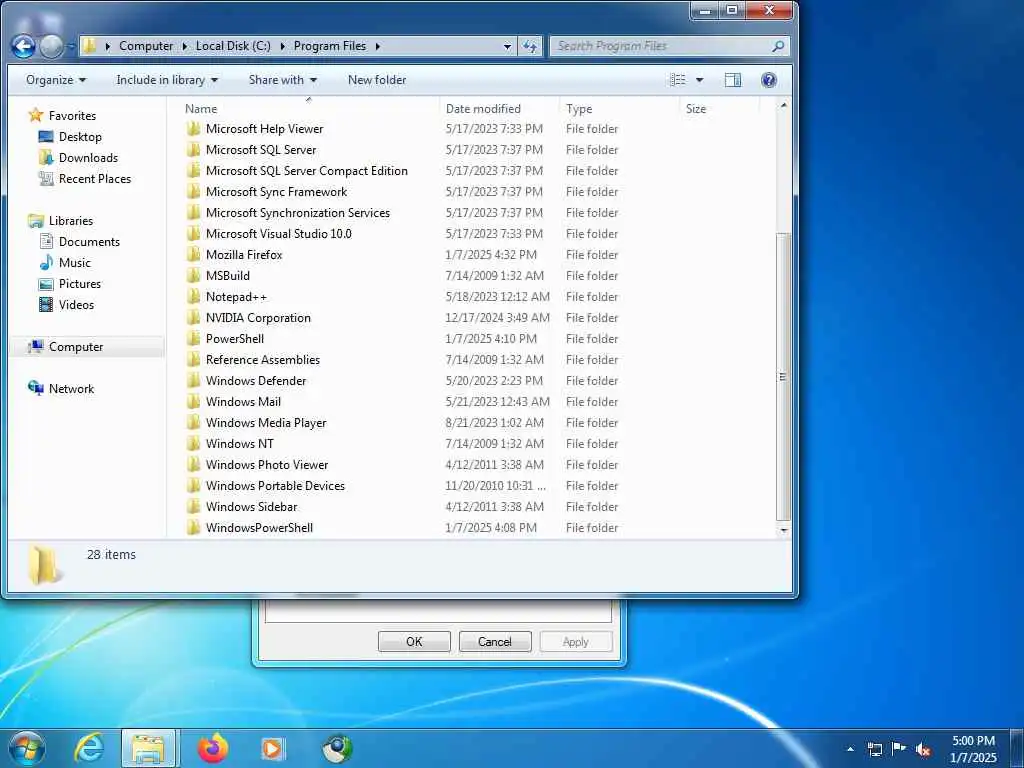Click the taskbar clock showing 5:00 PM

coord(973,749)
